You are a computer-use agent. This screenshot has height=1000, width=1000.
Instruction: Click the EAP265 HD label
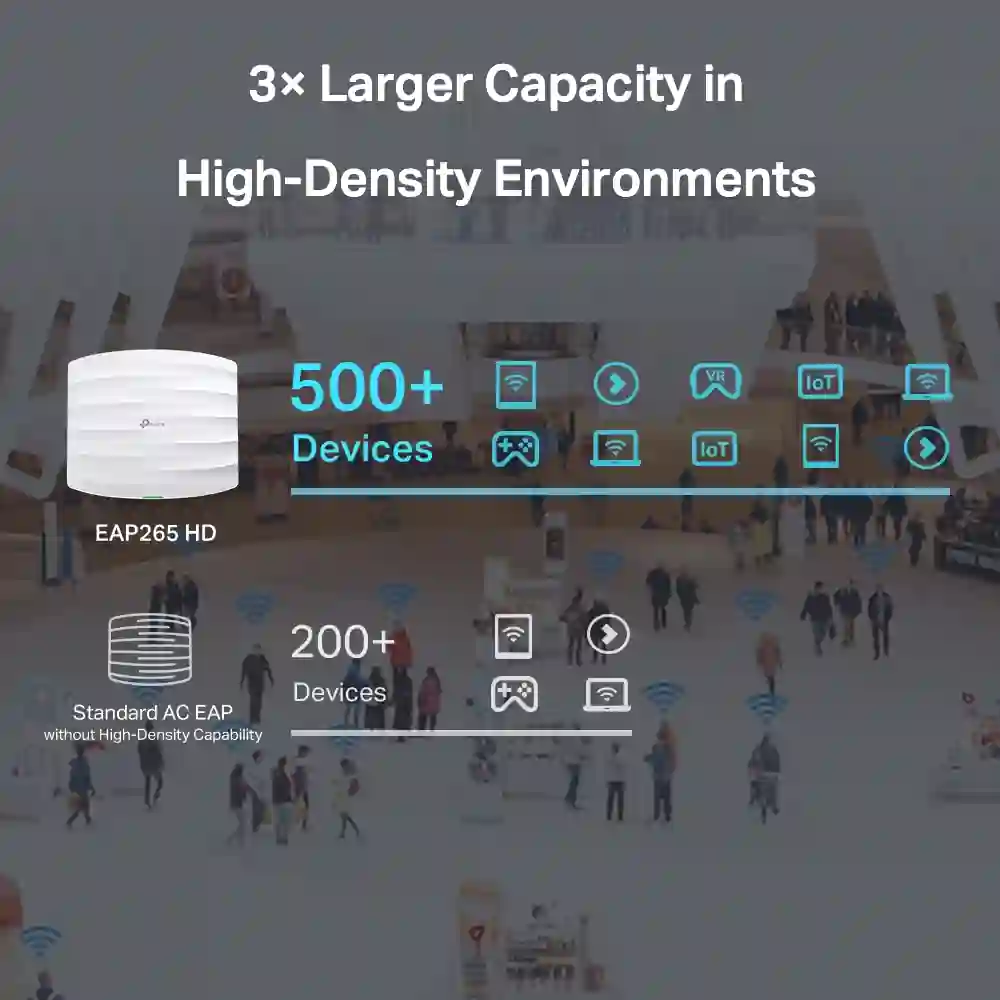point(155,533)
